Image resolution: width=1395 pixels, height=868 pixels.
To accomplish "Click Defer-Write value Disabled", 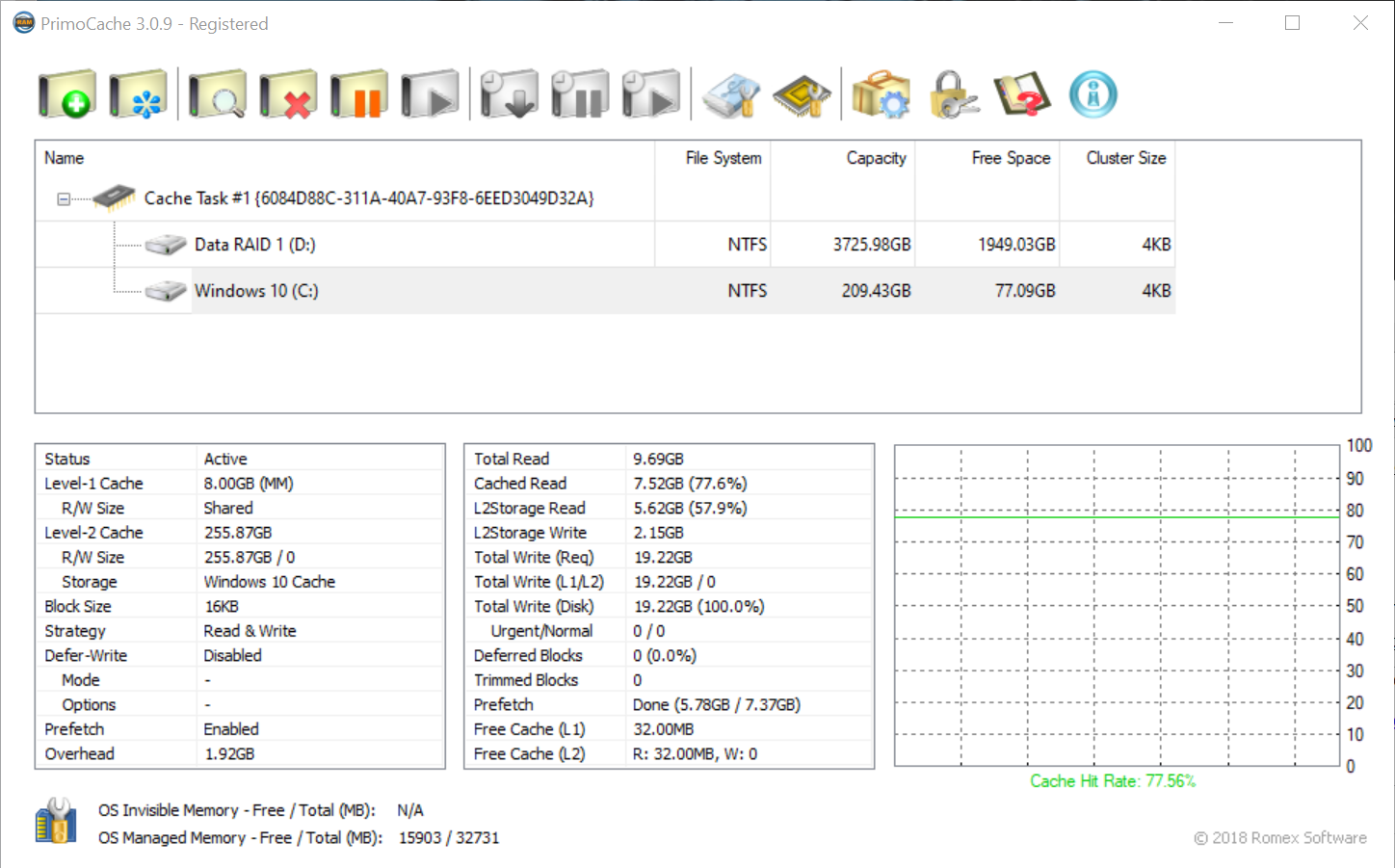I will click(x=232, y=656).
